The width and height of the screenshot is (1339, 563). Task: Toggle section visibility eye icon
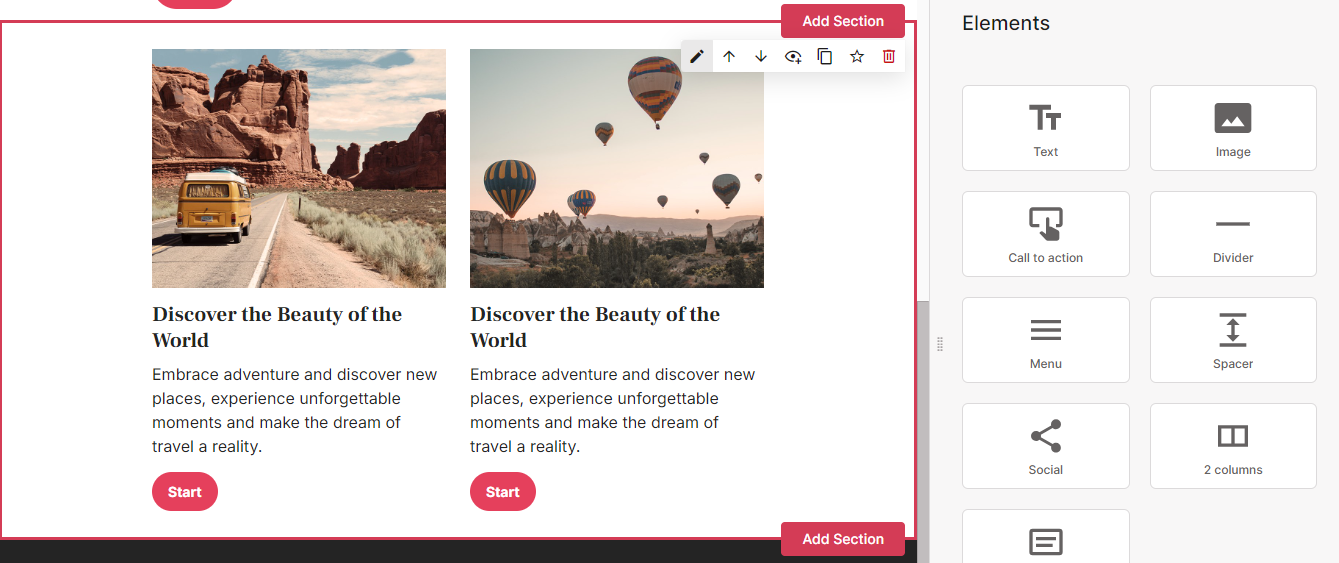click(793, 56)
